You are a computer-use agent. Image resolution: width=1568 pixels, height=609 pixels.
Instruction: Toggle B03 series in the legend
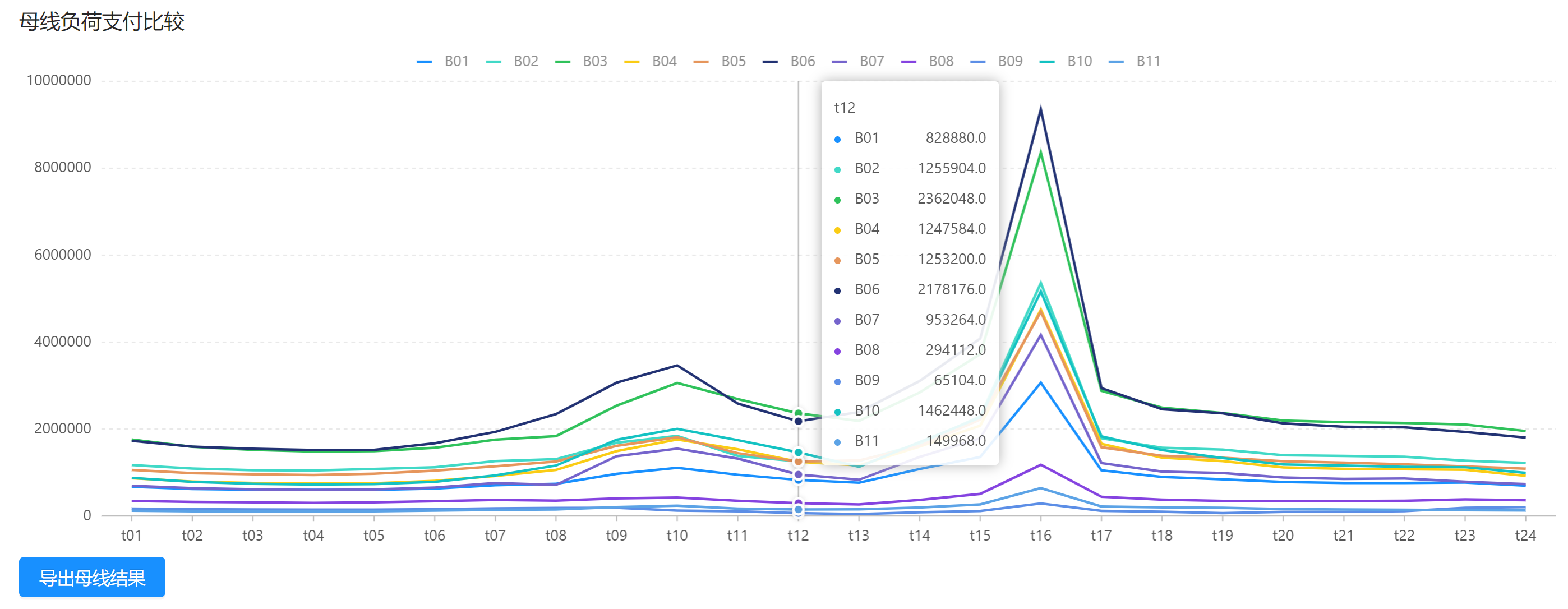click(x=582, y=62)
